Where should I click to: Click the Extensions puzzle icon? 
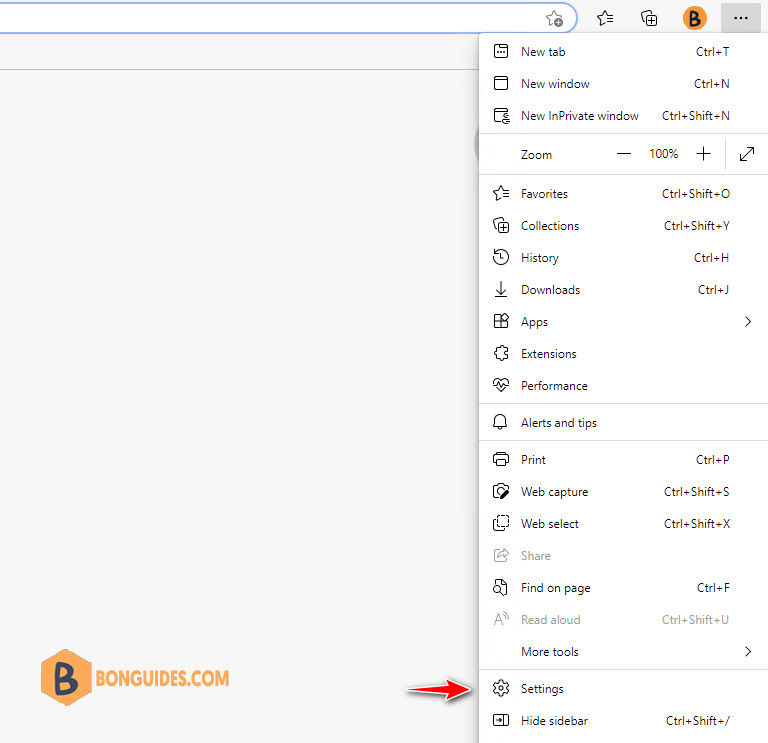click(501, 353)
